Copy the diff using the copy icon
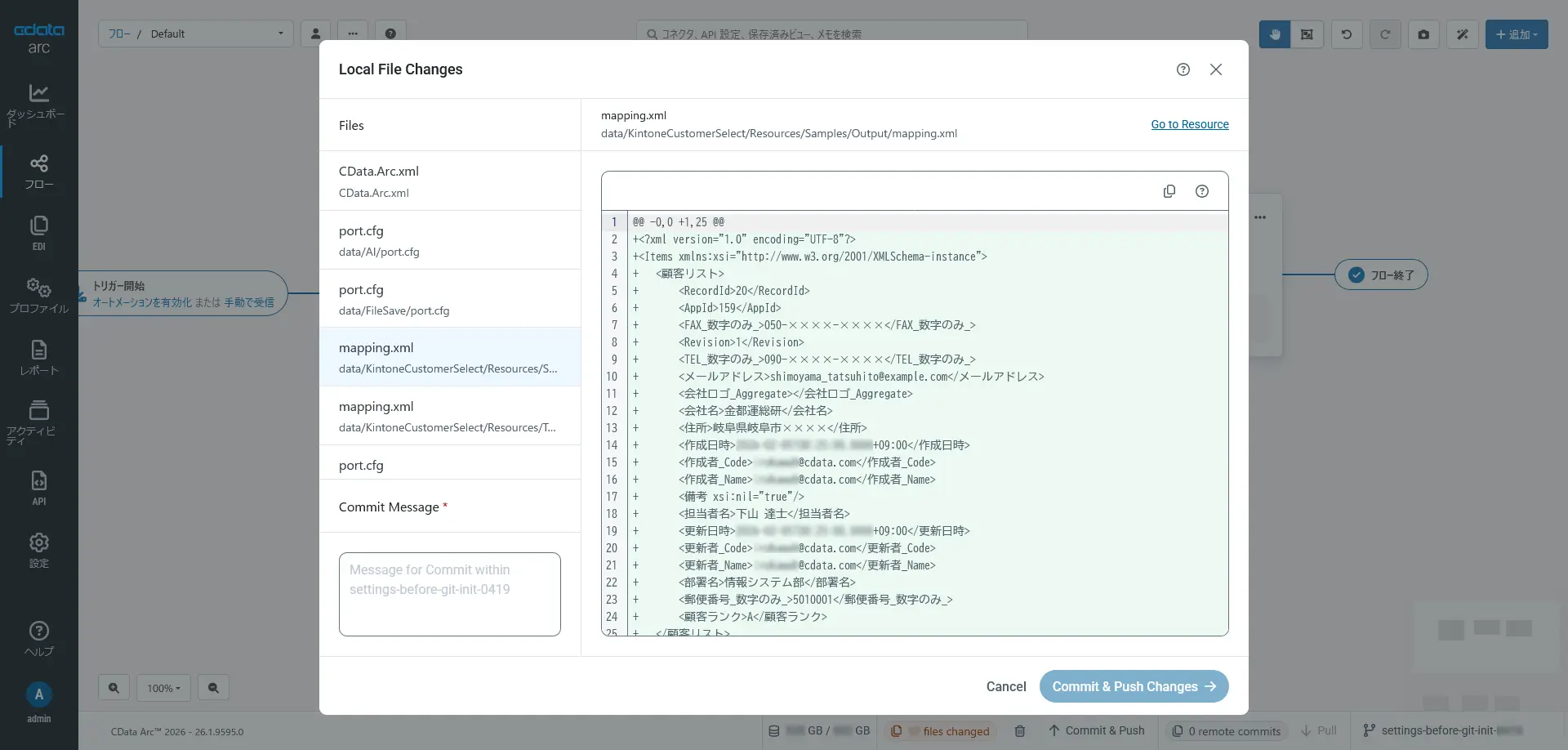This screenshot has height=750, width=1568. tap(1169, 190)
